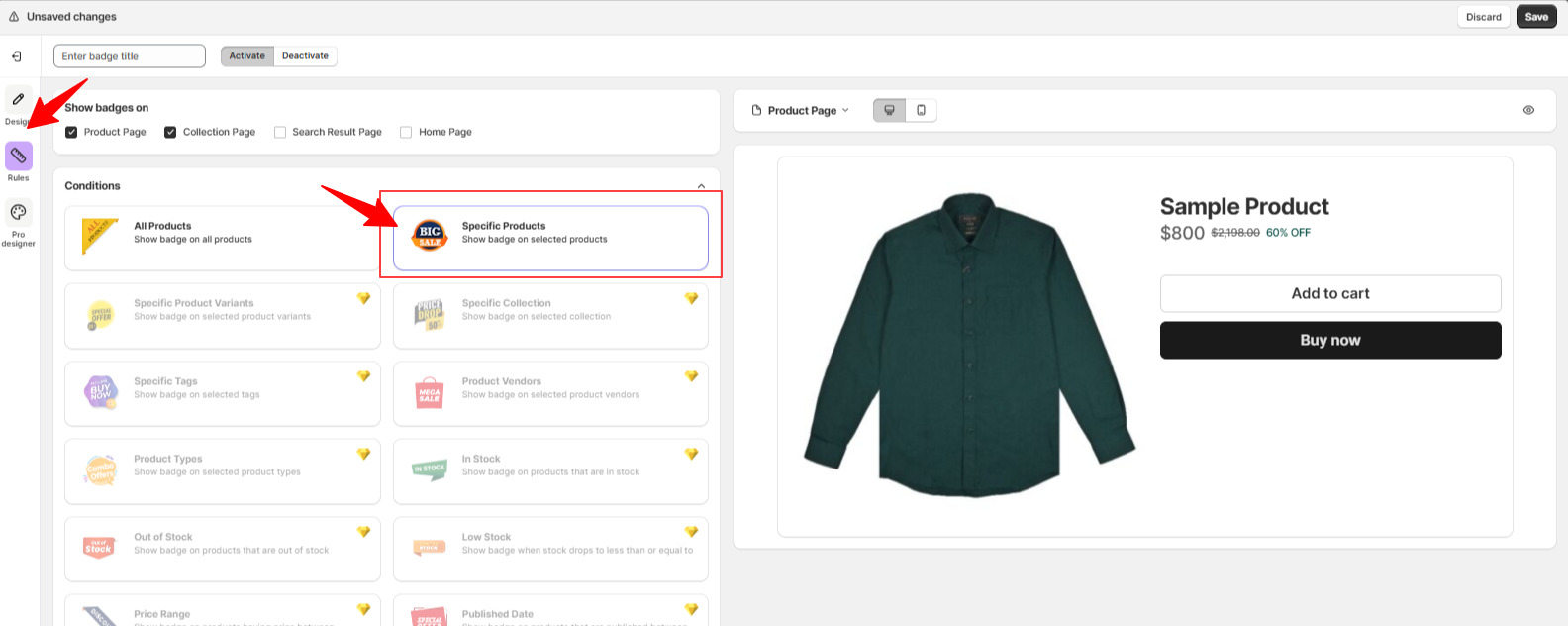Click the warning icon beside Unsaved changes
This screenshot has height=626, width=1568.
[x=14, y=17]
